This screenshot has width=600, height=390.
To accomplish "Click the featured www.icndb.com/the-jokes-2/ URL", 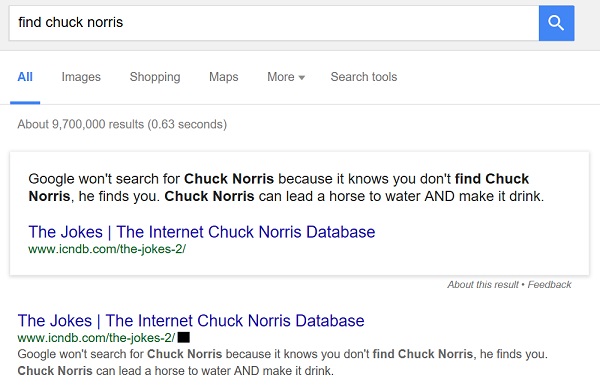I will 107,249.
